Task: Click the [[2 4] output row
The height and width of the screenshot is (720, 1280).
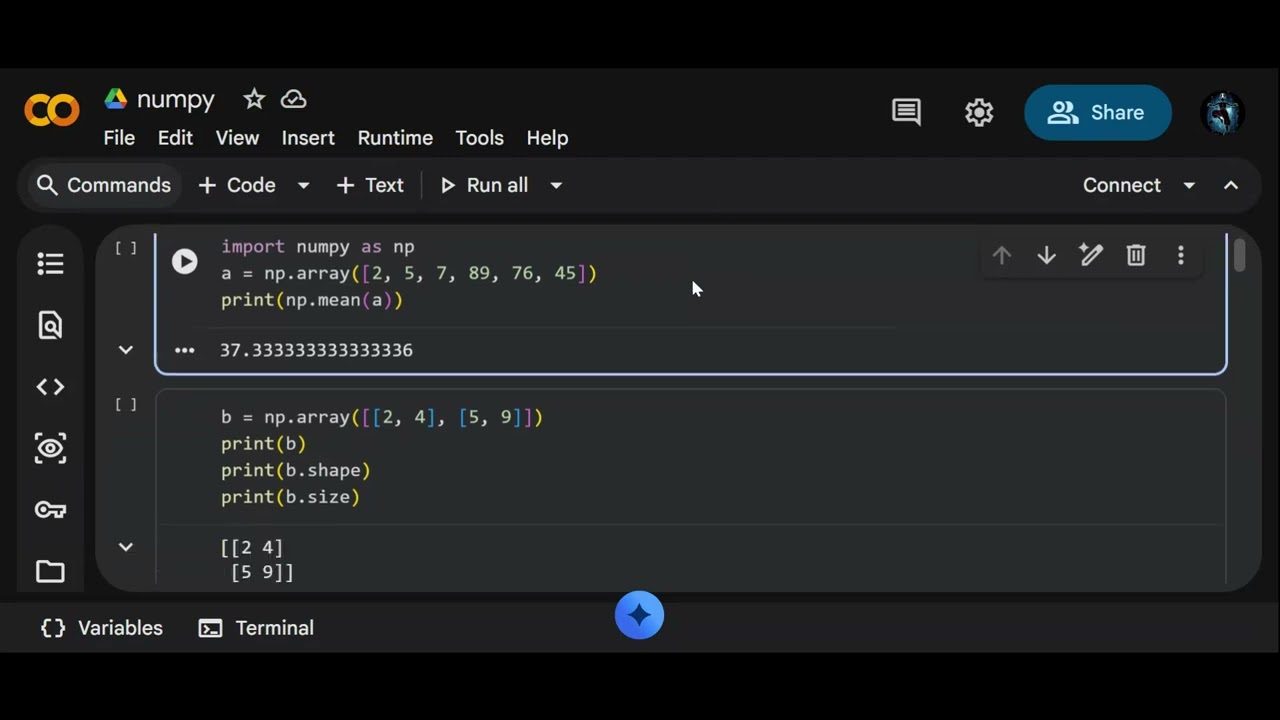Action: pos(252,547)
